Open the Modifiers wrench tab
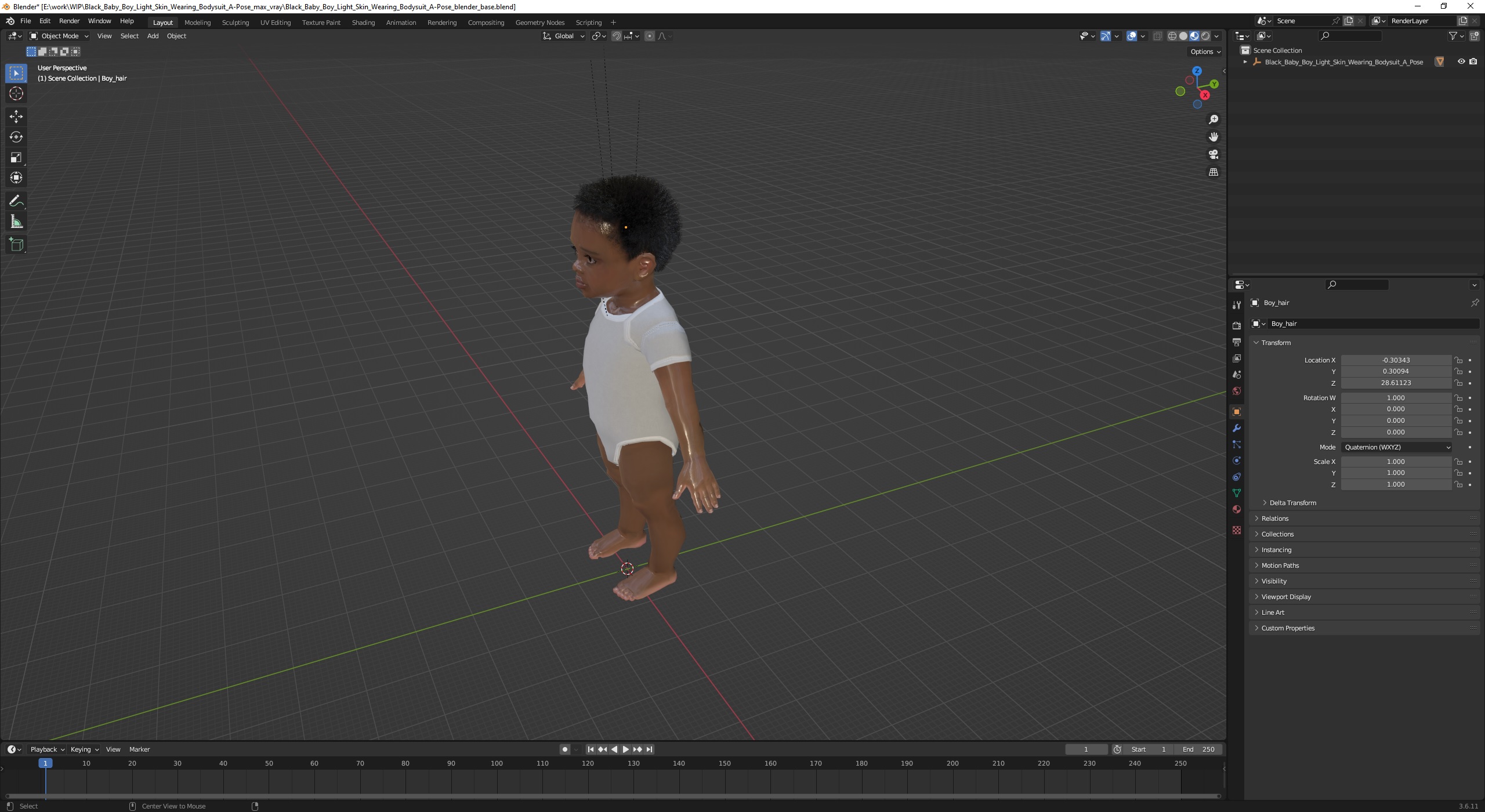This screenshot has height=812, width=1485. 1237,428
